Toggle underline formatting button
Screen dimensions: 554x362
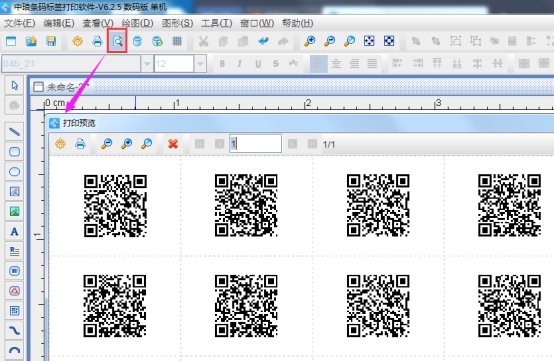[258, 64]
